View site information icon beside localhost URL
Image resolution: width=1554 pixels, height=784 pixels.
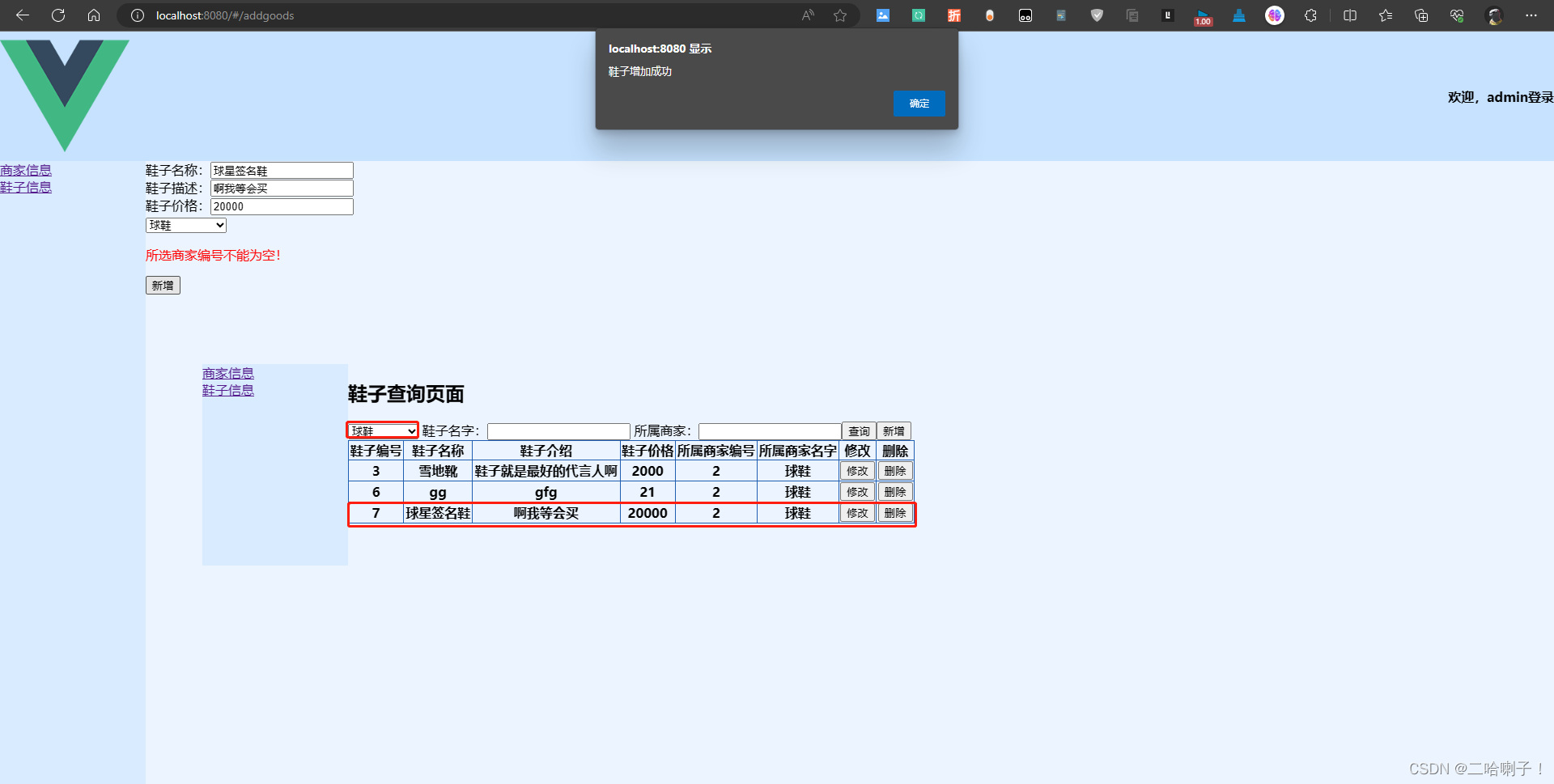(x=138, y=15)
